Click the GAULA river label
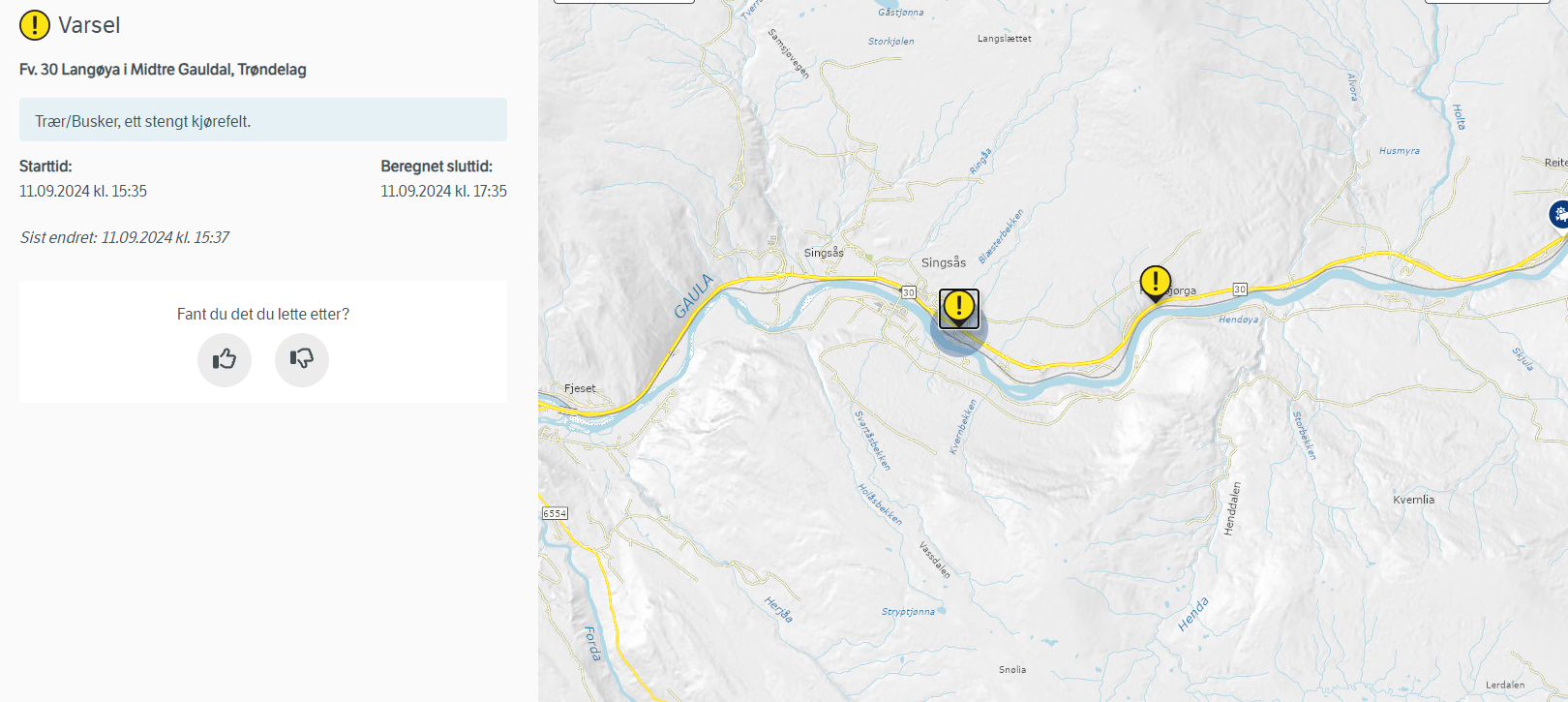 click(693, 296)
